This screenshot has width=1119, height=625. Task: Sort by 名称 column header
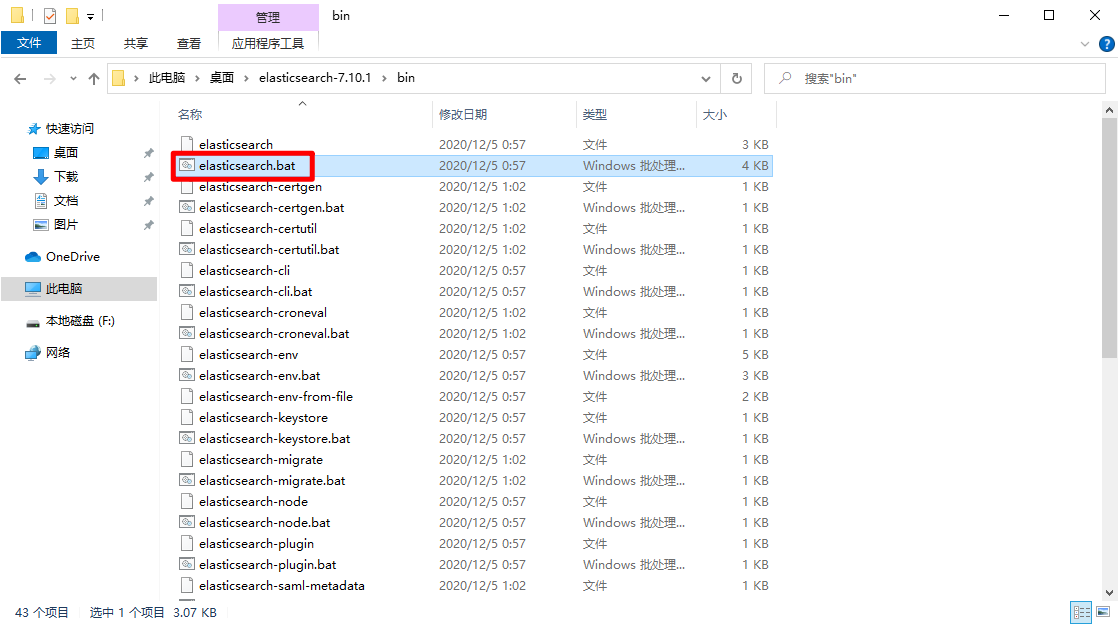(190, 114)
